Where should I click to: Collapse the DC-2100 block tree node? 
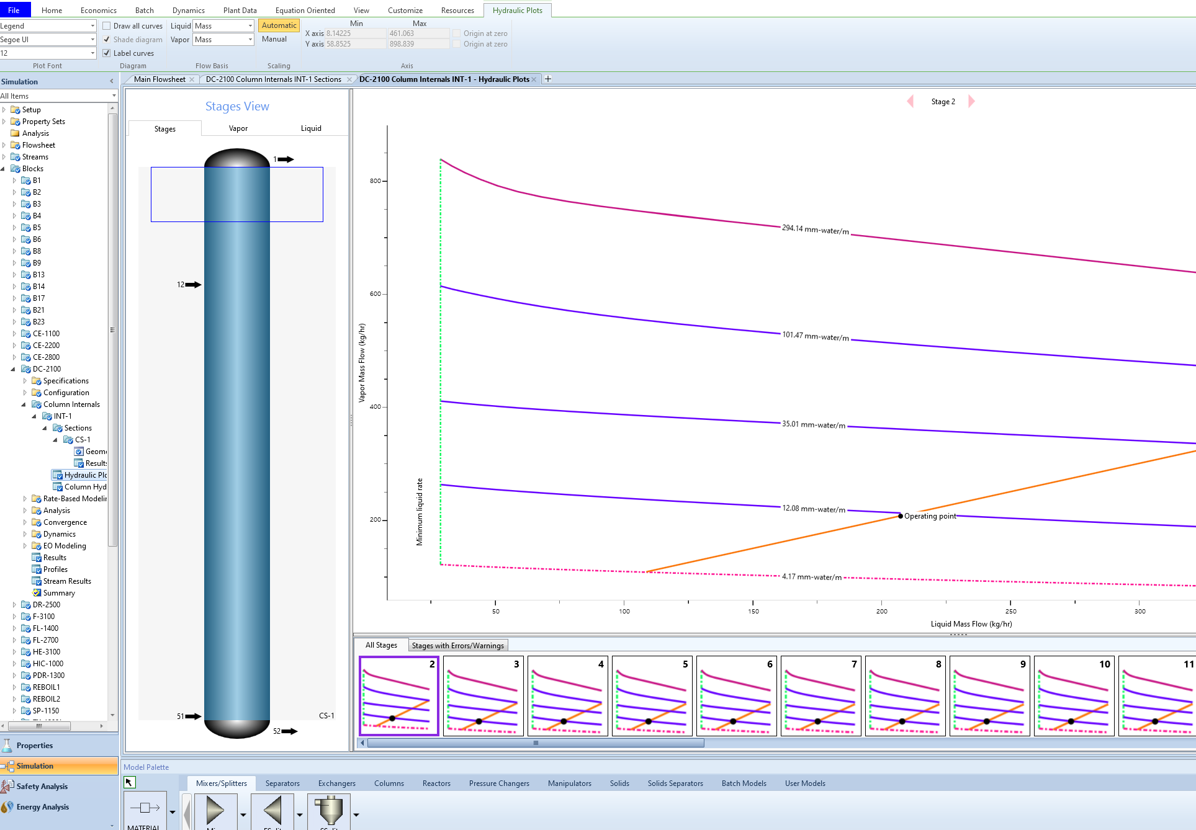tap(14, 369)
